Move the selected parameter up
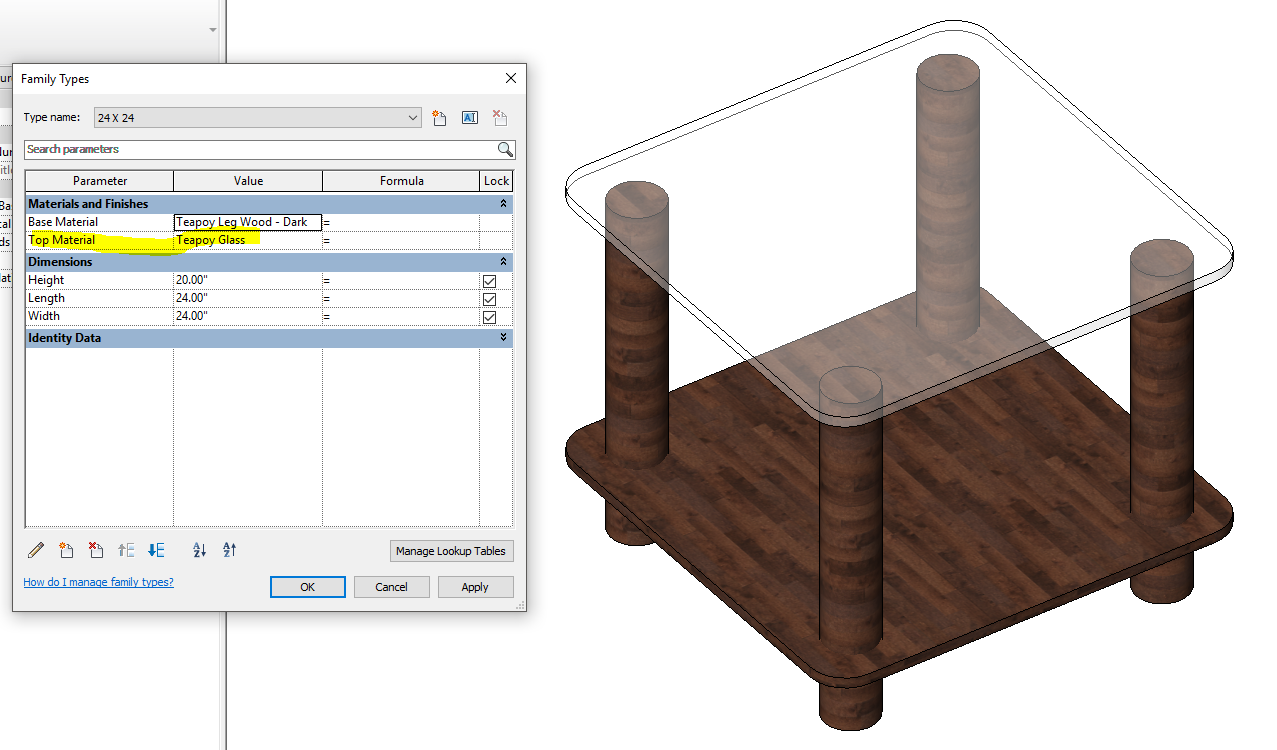The image size is (1277, 750). click(x=126, y=550)
